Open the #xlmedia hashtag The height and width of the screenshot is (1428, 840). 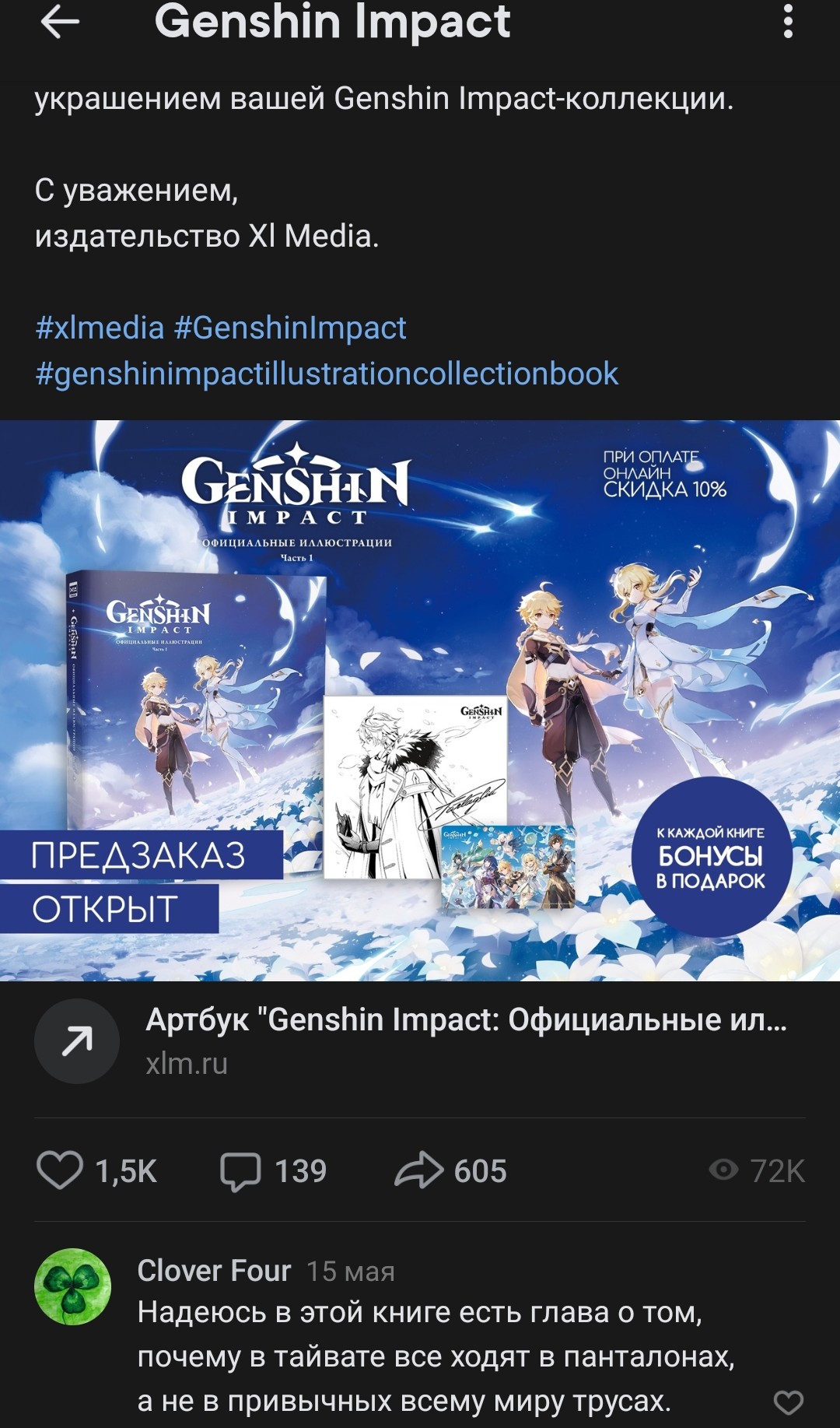[x=100, y=328]
